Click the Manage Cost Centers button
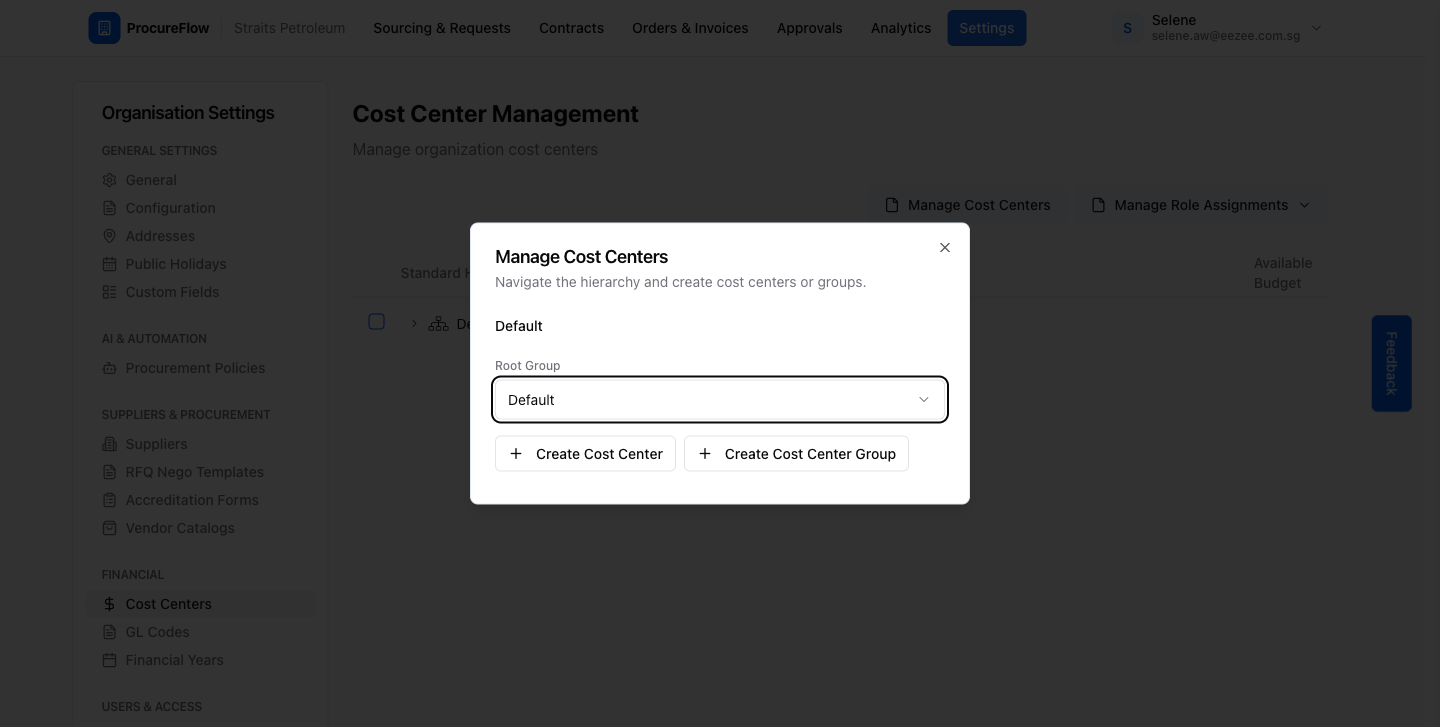 pyautogui.click(x=967, y=205)
